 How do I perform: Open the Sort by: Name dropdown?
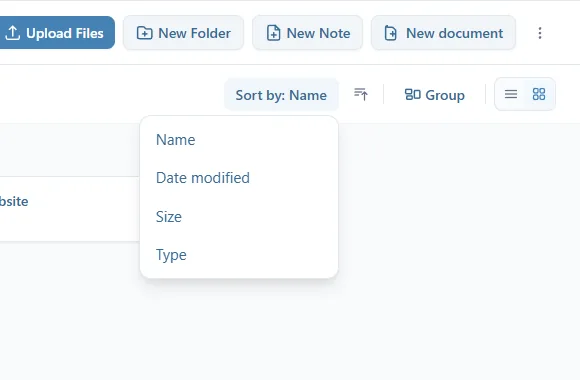281,95
